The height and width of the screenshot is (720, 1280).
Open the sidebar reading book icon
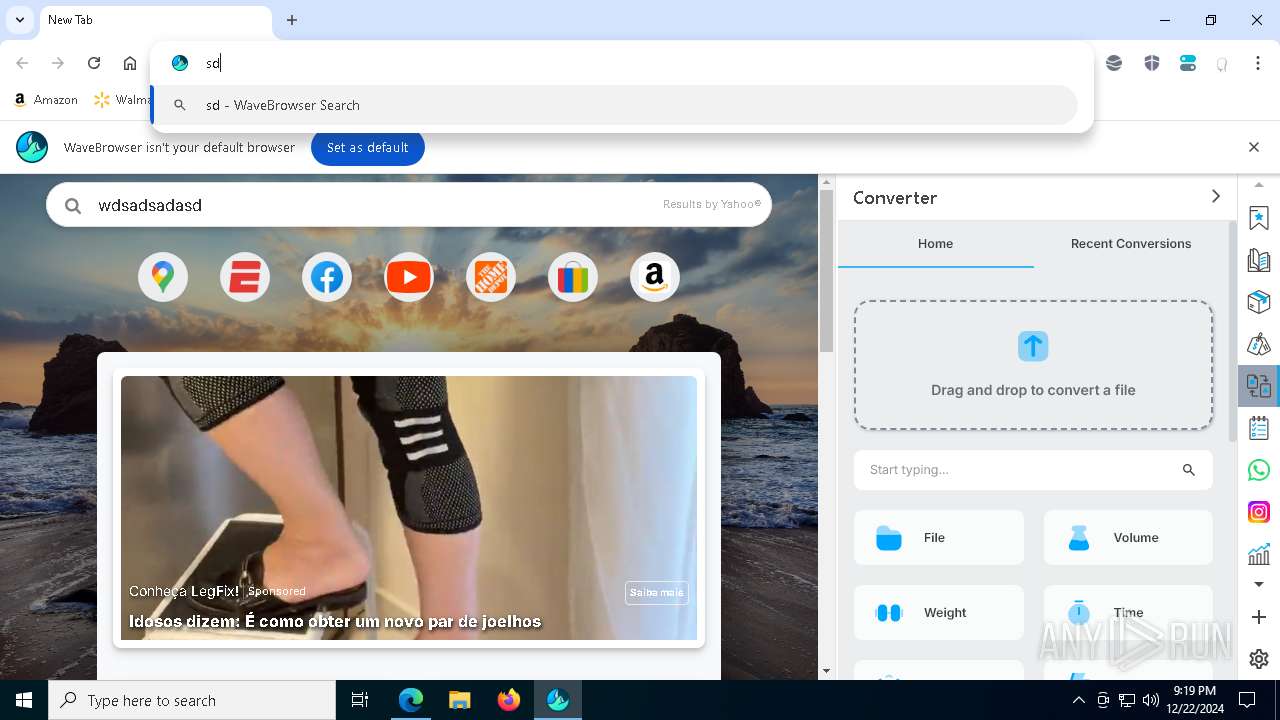1259,260
